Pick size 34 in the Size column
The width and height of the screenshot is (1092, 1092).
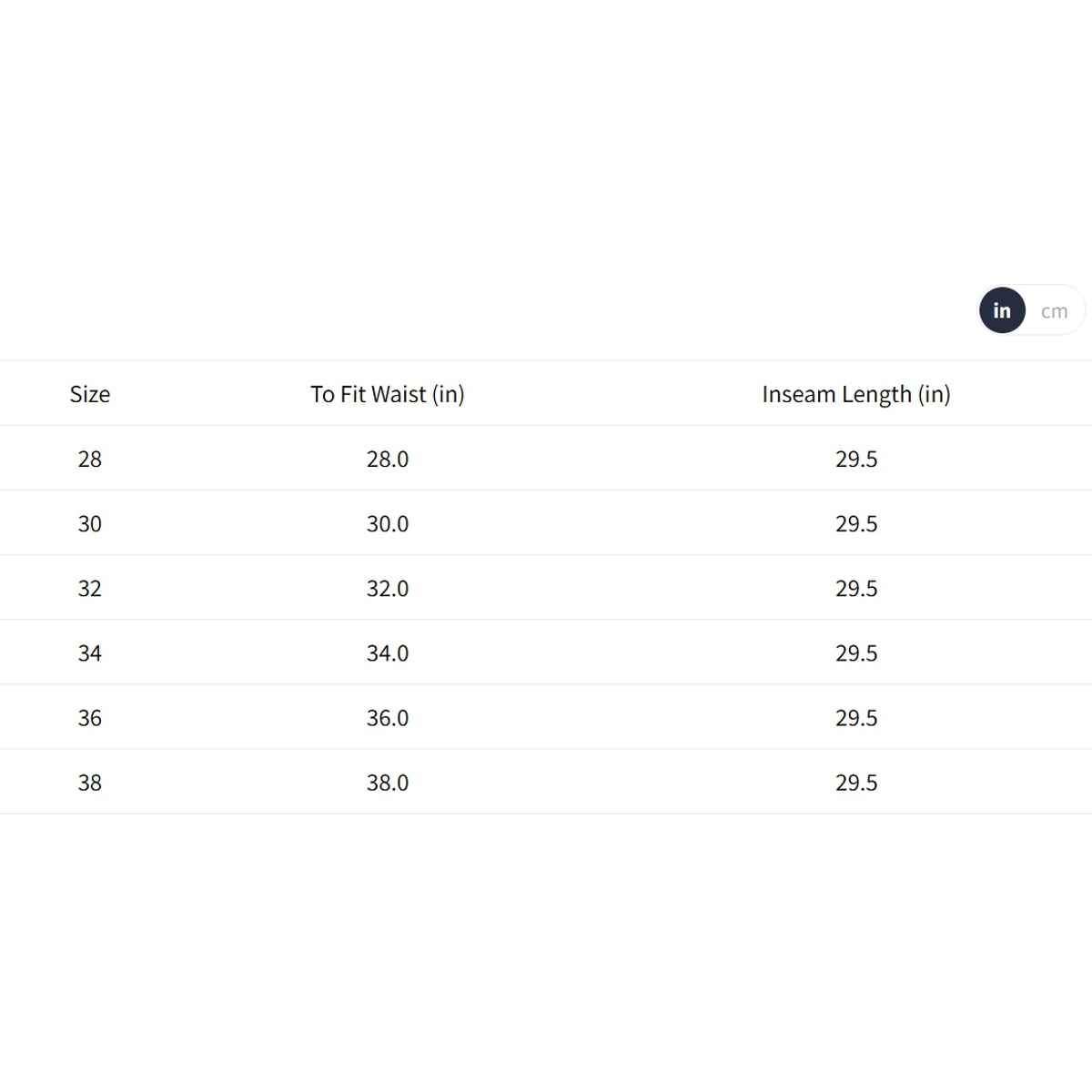(x=89, y=652)
